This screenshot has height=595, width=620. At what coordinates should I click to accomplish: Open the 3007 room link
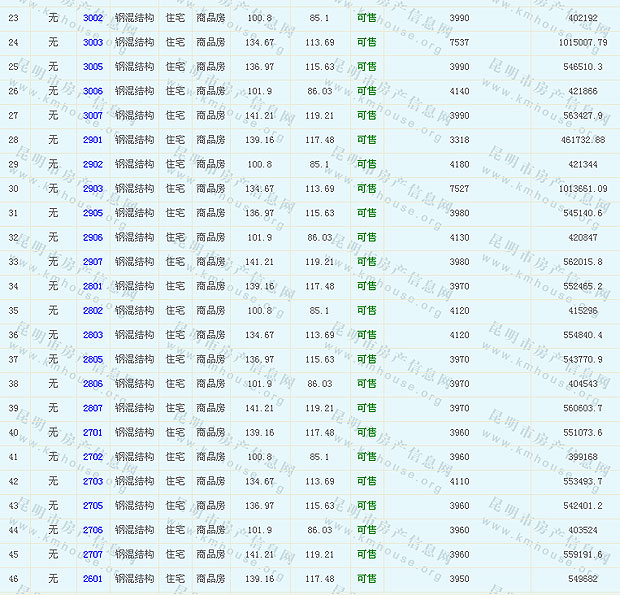[x=93, y=115]
